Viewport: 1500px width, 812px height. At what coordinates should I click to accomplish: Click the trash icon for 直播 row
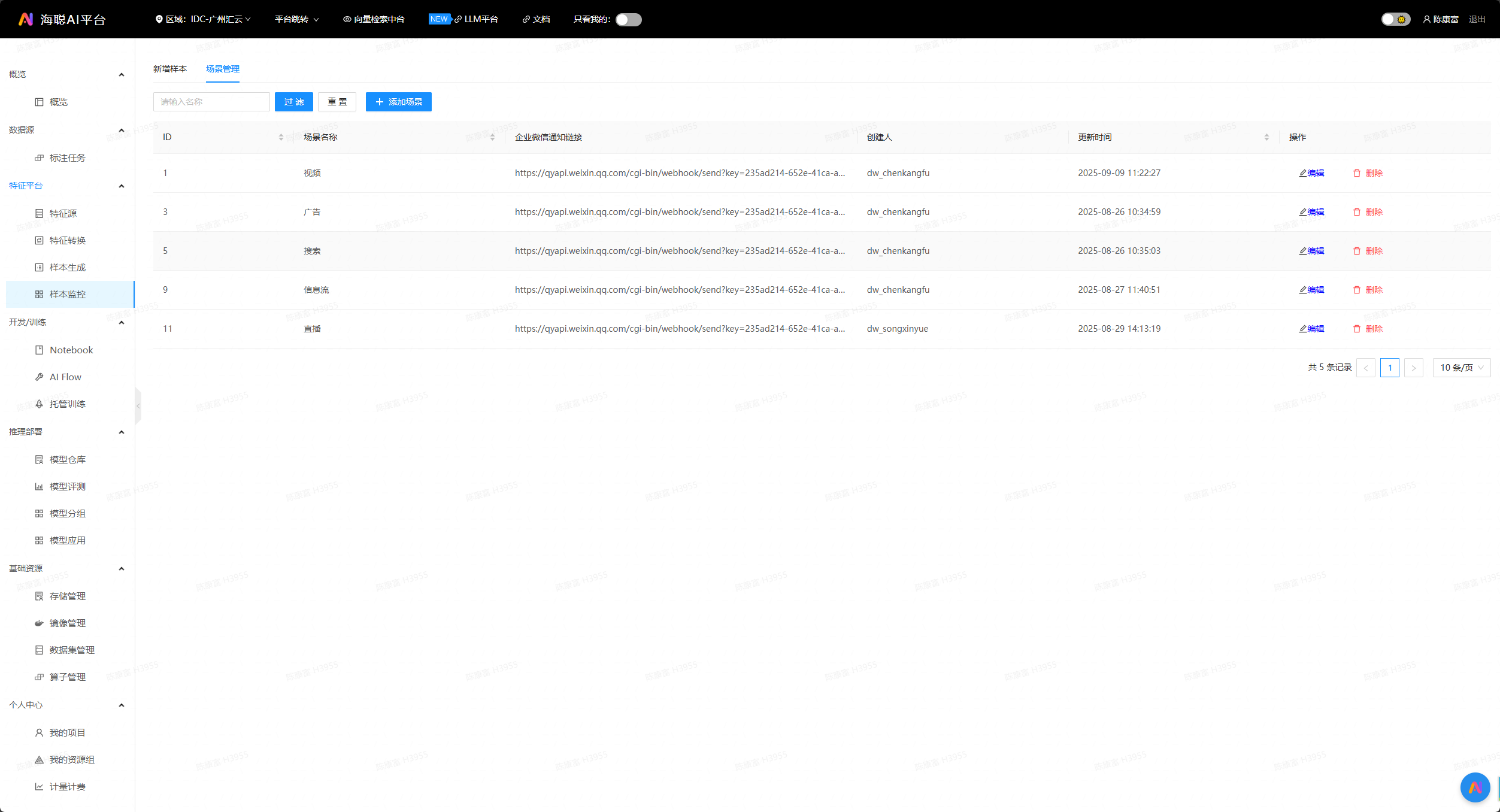(x=1357, y=329)
